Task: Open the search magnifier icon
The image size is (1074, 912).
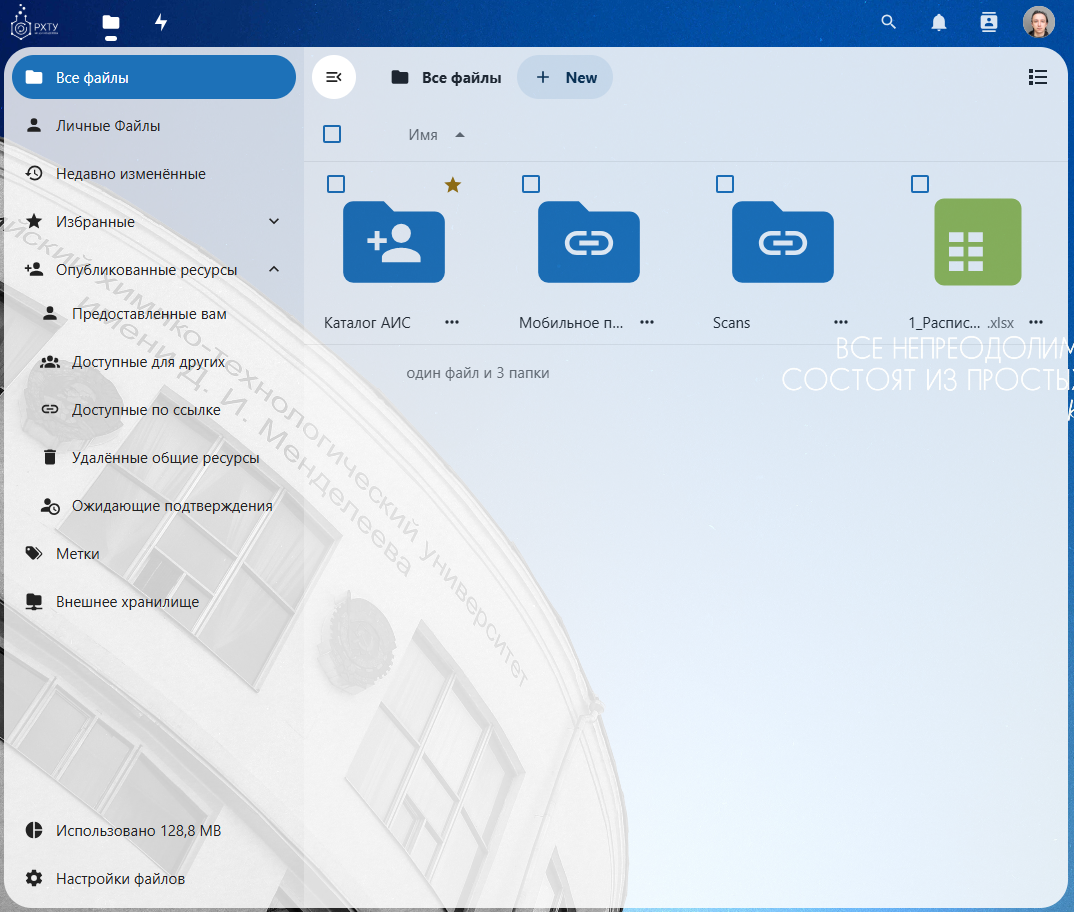Action: coord(888,22)
